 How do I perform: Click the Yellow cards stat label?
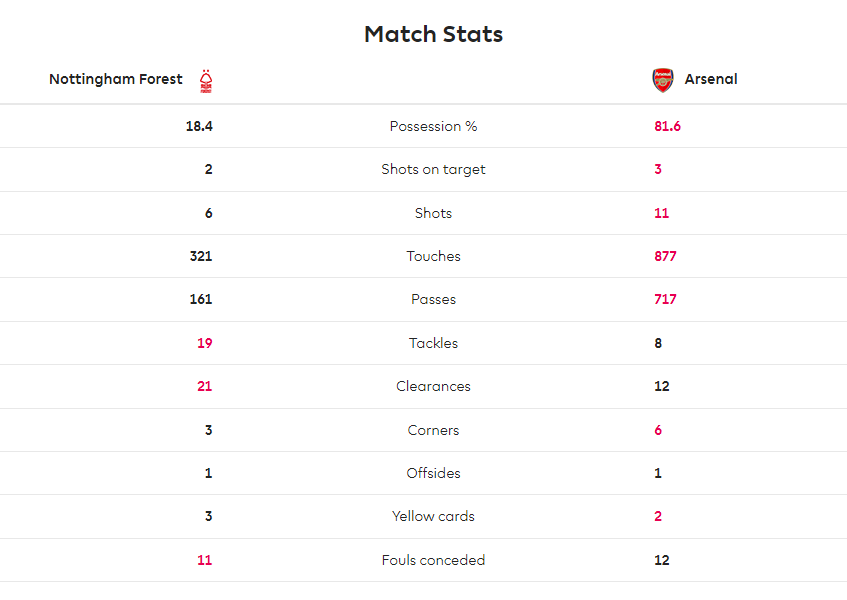point(433,516)
